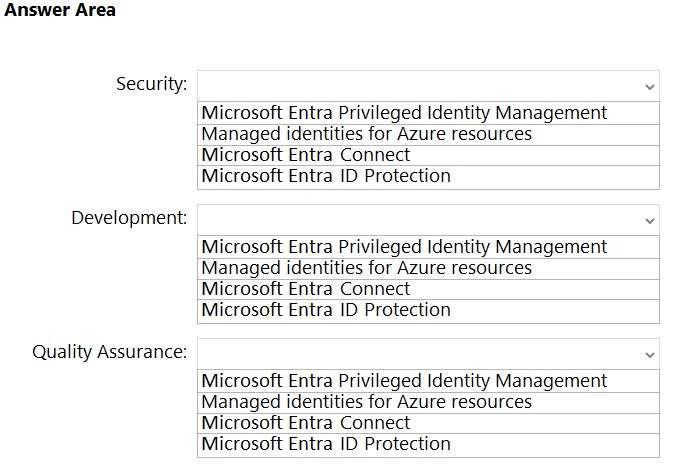Screen dimensions: 682x475
Task: Choose Managed identities for Azure resources under Security
Action: pos(366,134)
